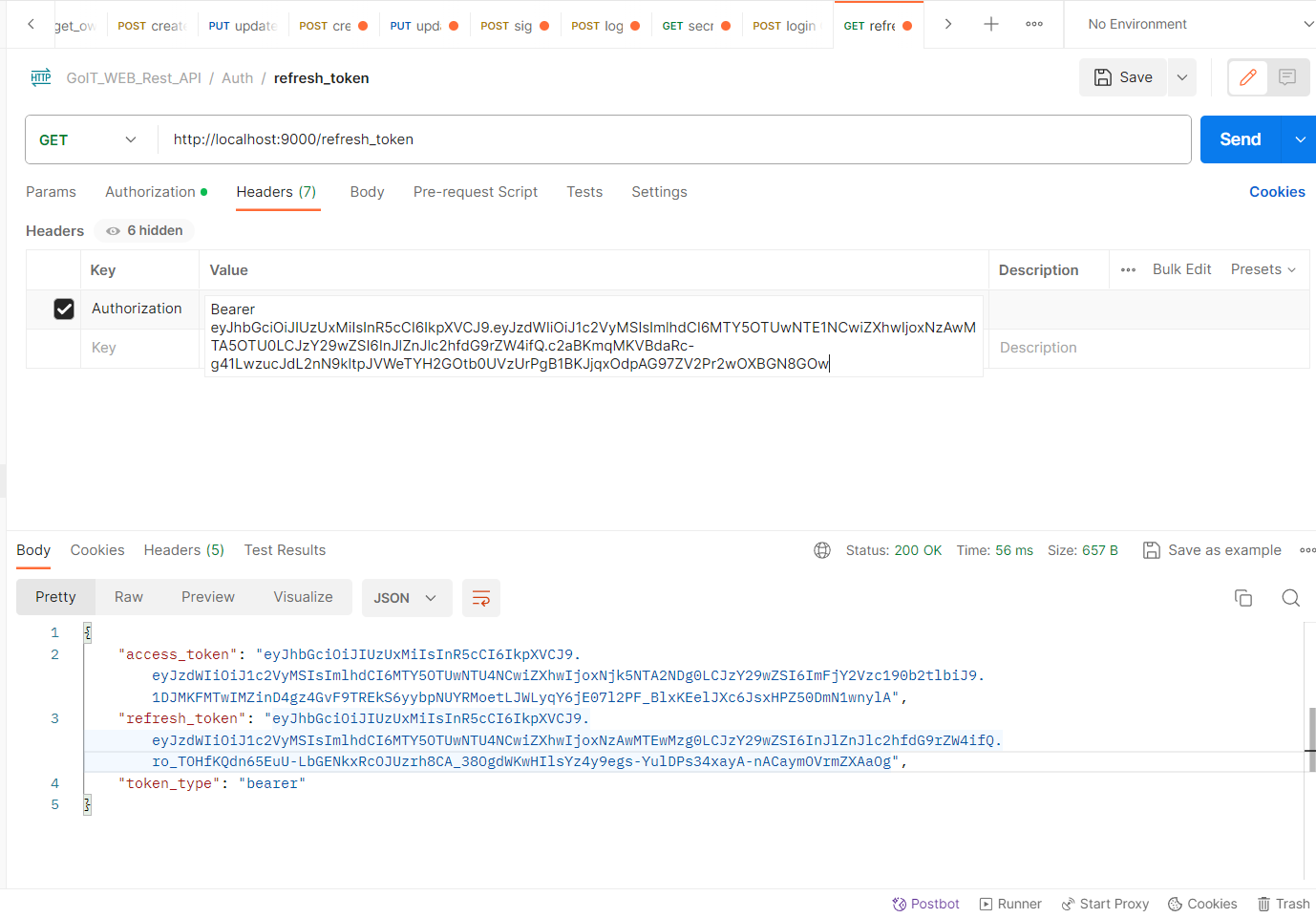Open the Auth folder breadcrumb
This screenshot has width=1316, height=918.
coord(238,78)
